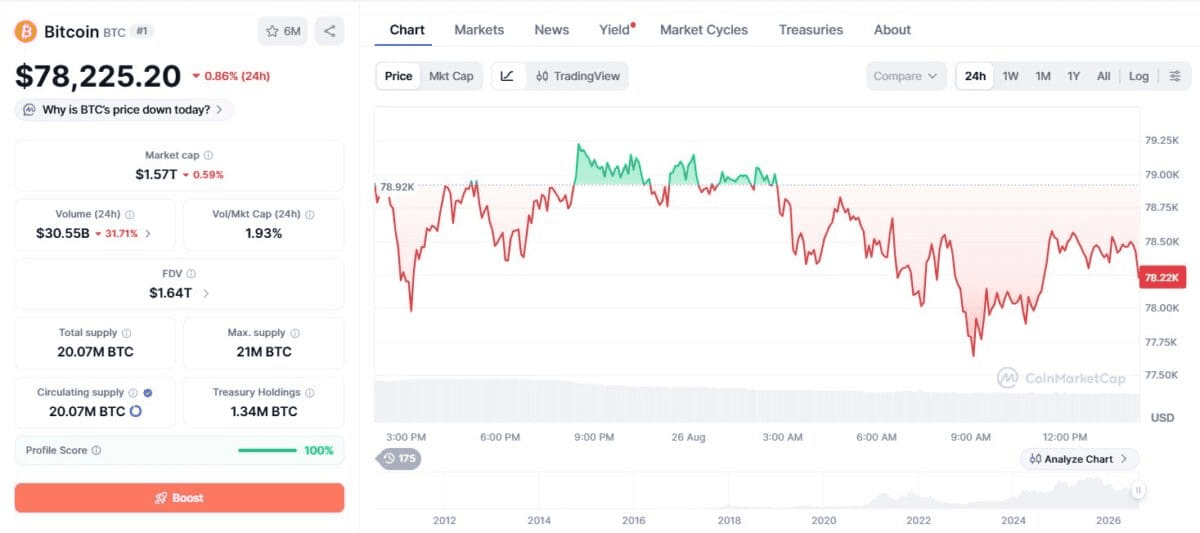1200x533 pixels.
Task: Click the 1.34M BTC treasury holdings value
Action: tap(264, 411)
